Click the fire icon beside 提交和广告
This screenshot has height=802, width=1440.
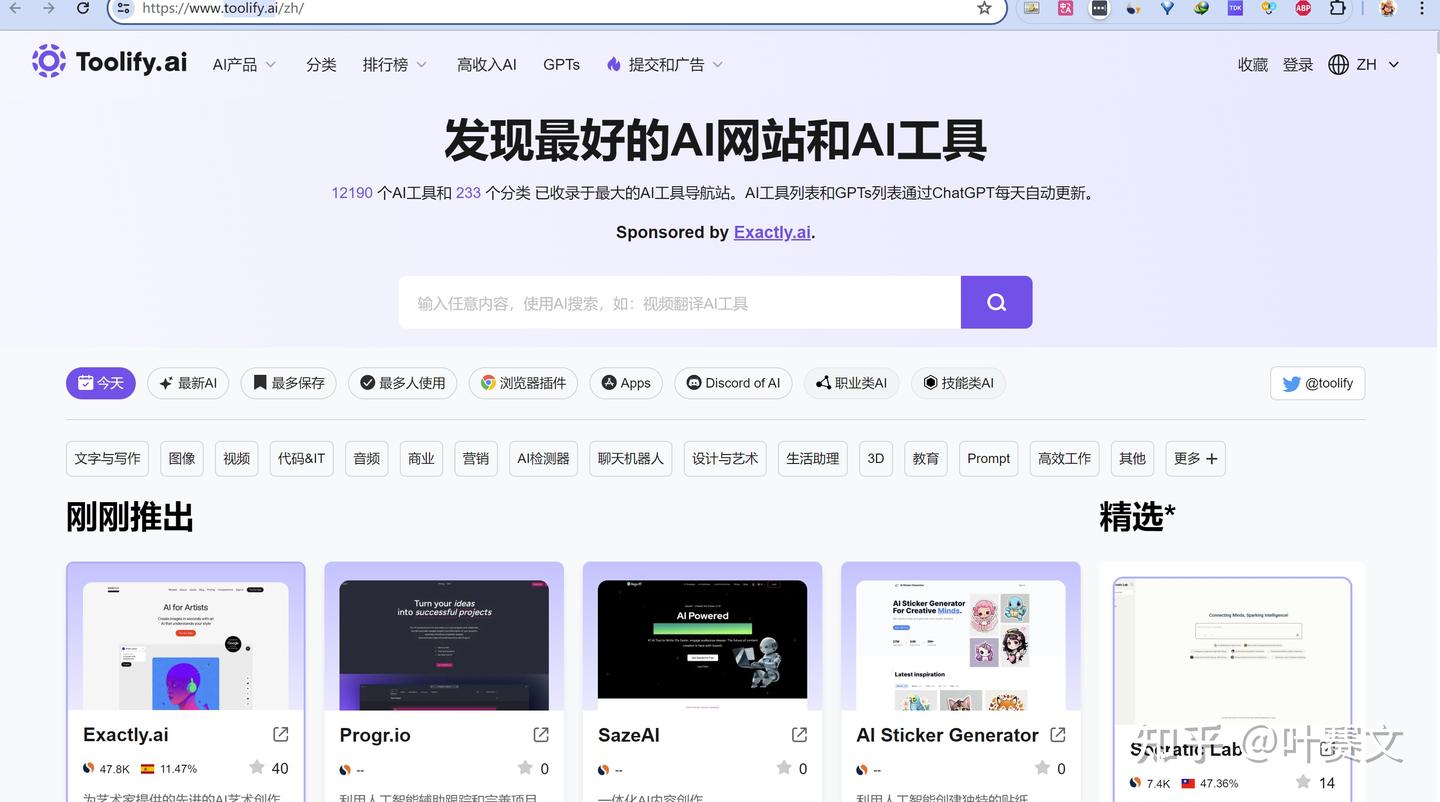[614, 64]
